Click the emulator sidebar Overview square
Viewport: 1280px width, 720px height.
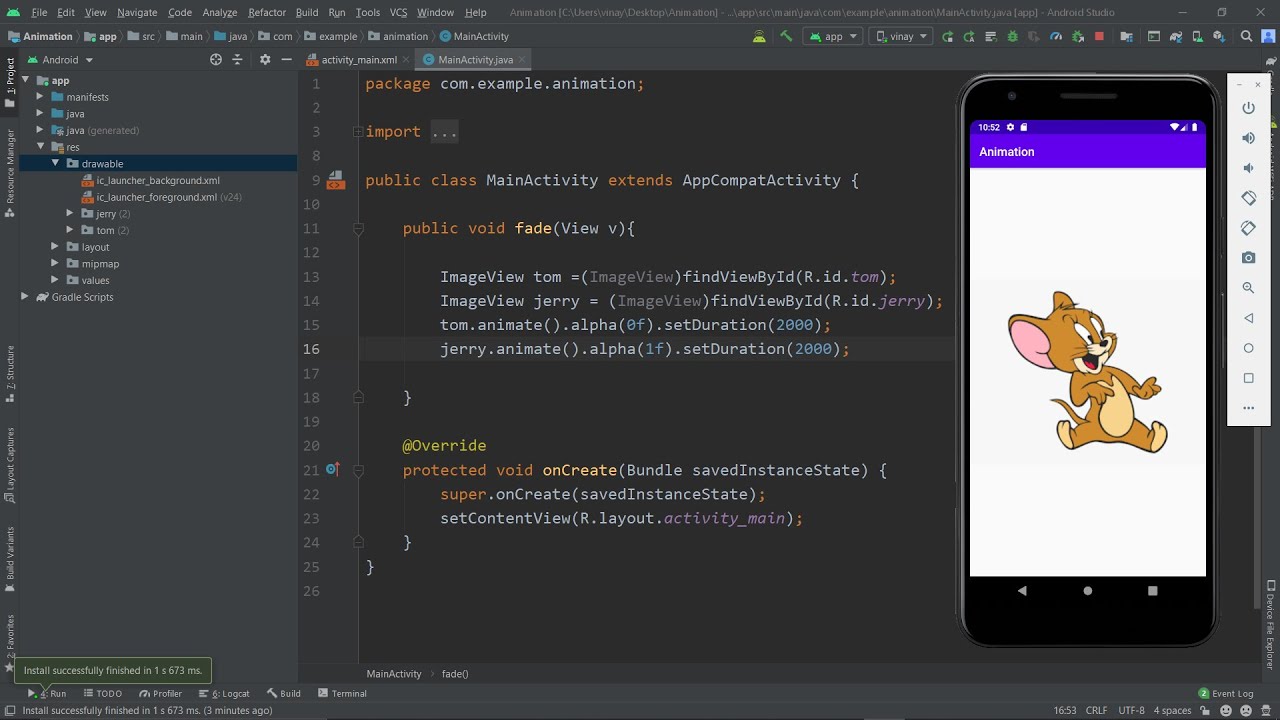pyautogui.click(x=1248, y=378)
